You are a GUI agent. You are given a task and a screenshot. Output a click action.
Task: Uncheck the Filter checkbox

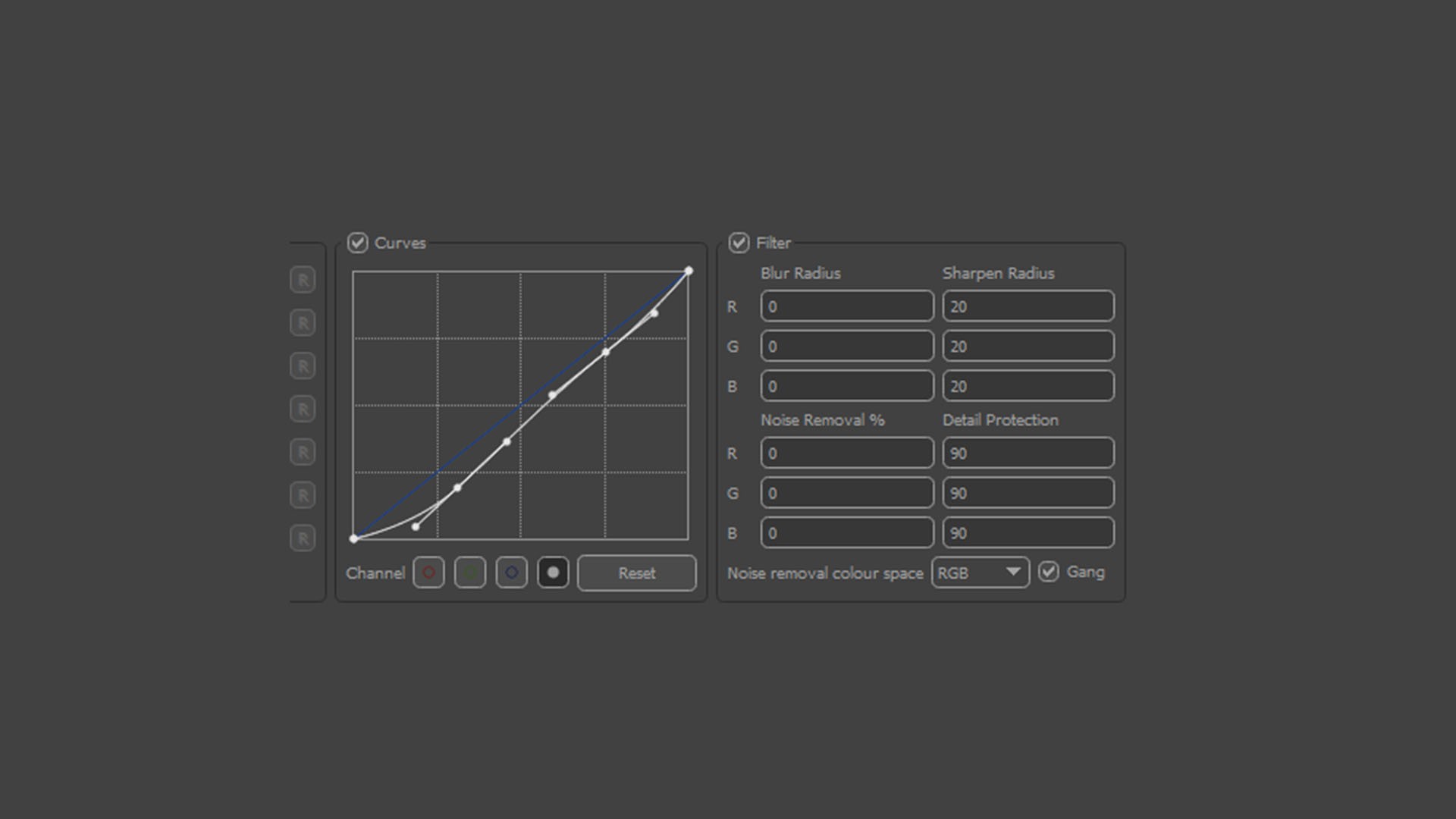point(739,243)
